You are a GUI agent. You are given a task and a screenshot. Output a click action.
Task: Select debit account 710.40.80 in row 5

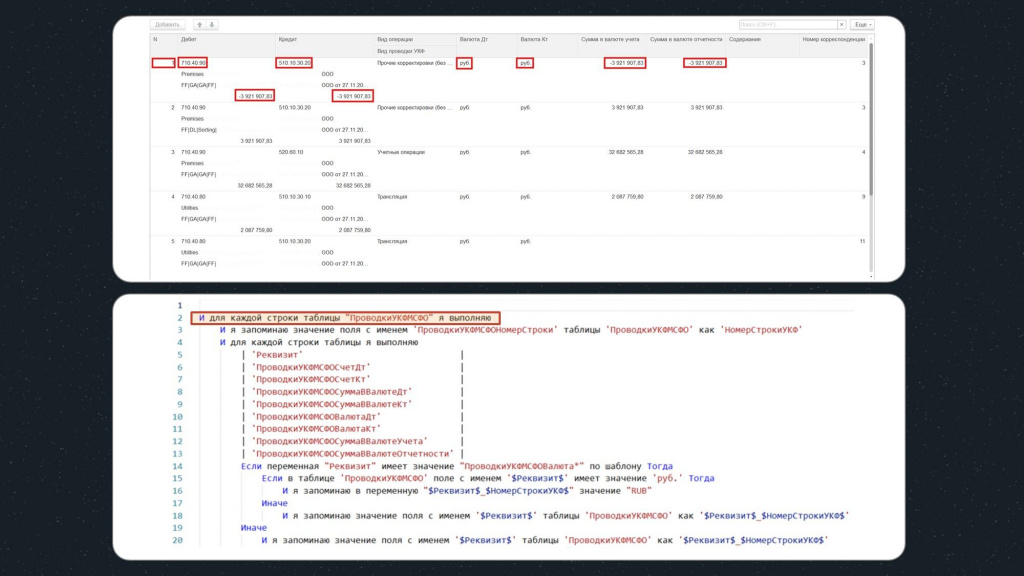coord(193,241)
